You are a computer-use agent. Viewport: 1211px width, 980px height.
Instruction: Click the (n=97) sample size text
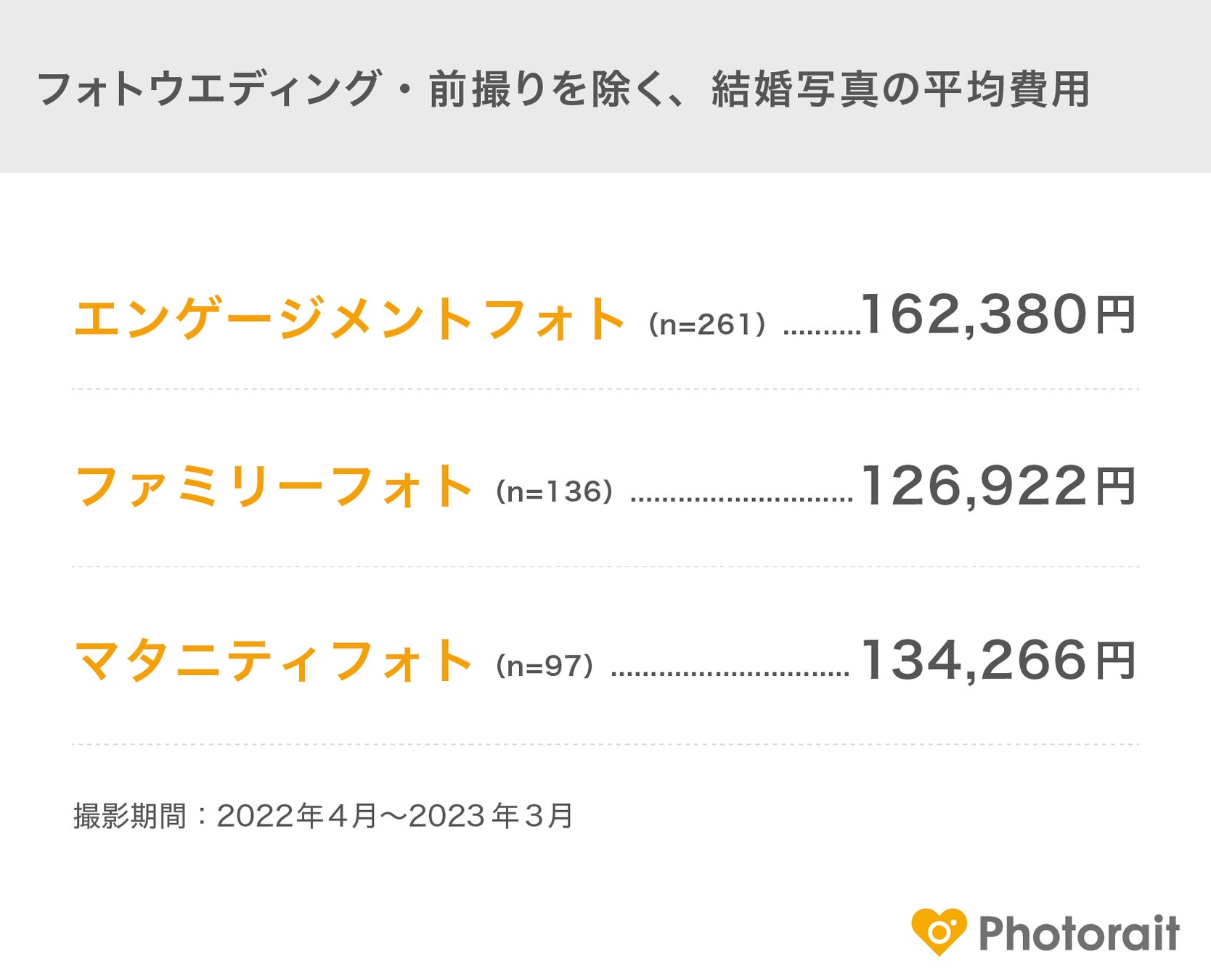coord(545,665)
